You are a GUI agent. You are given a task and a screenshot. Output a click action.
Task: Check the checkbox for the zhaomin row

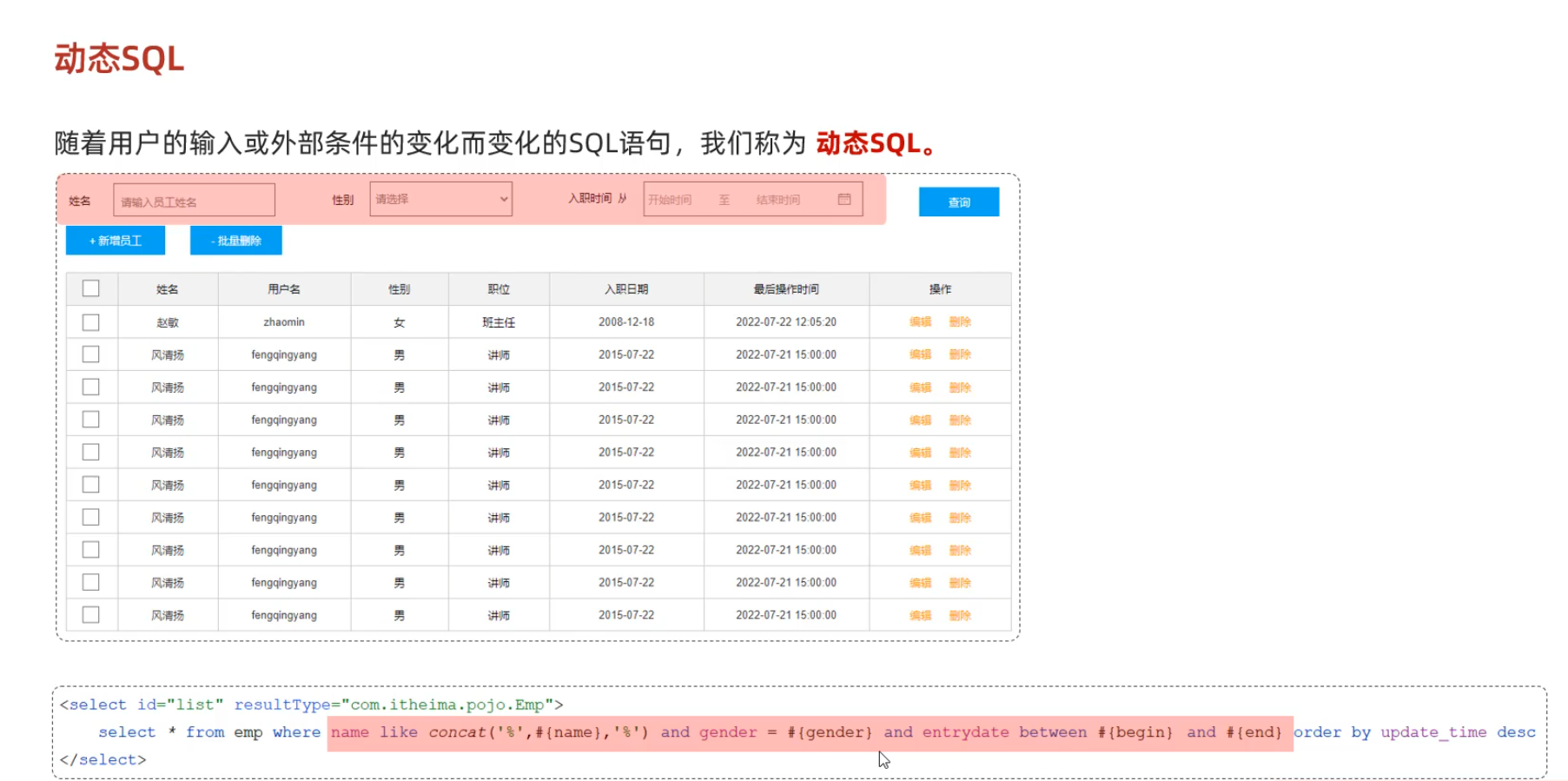coord(91,322)
